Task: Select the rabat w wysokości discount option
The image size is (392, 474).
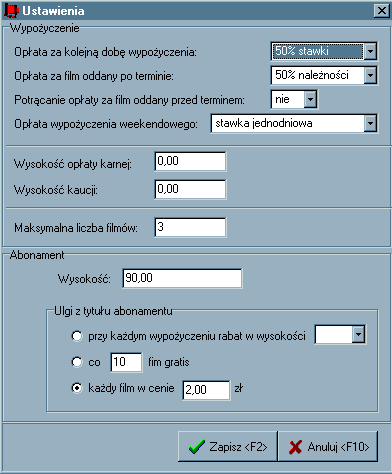Action: [x=77, y=336]
